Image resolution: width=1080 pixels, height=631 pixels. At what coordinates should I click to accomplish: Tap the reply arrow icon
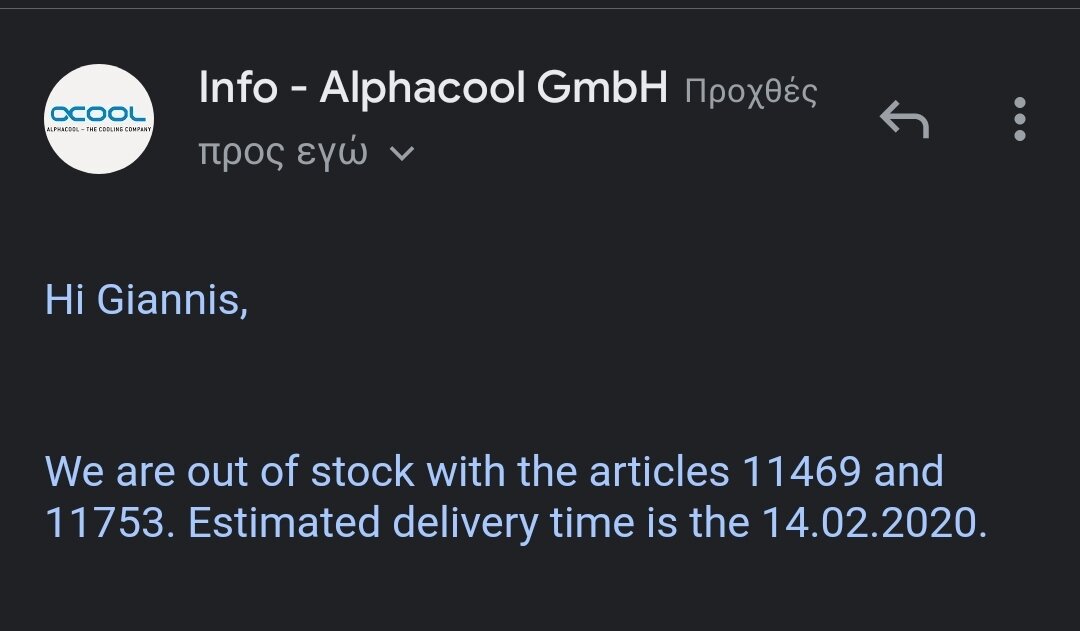[904, 119]
